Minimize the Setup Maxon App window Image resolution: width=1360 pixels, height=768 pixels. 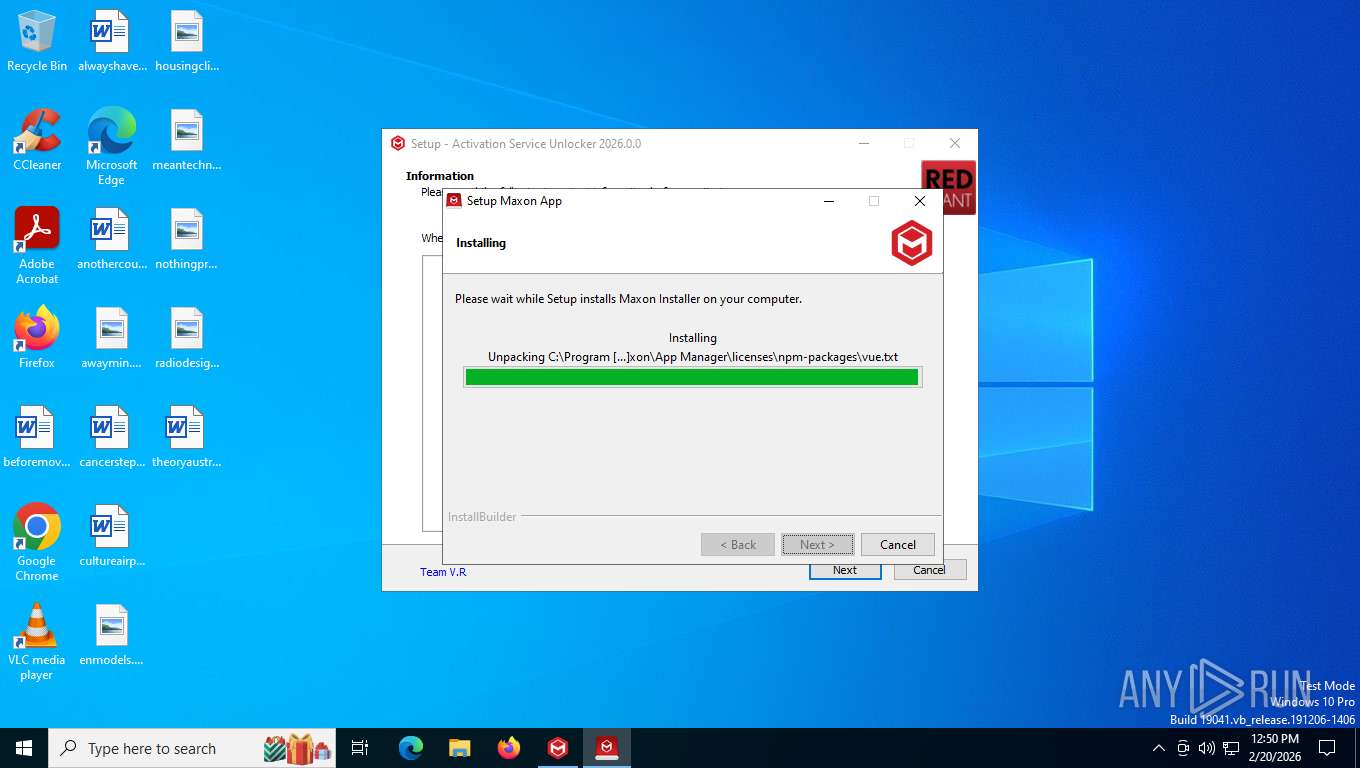(x=828, y=201)
